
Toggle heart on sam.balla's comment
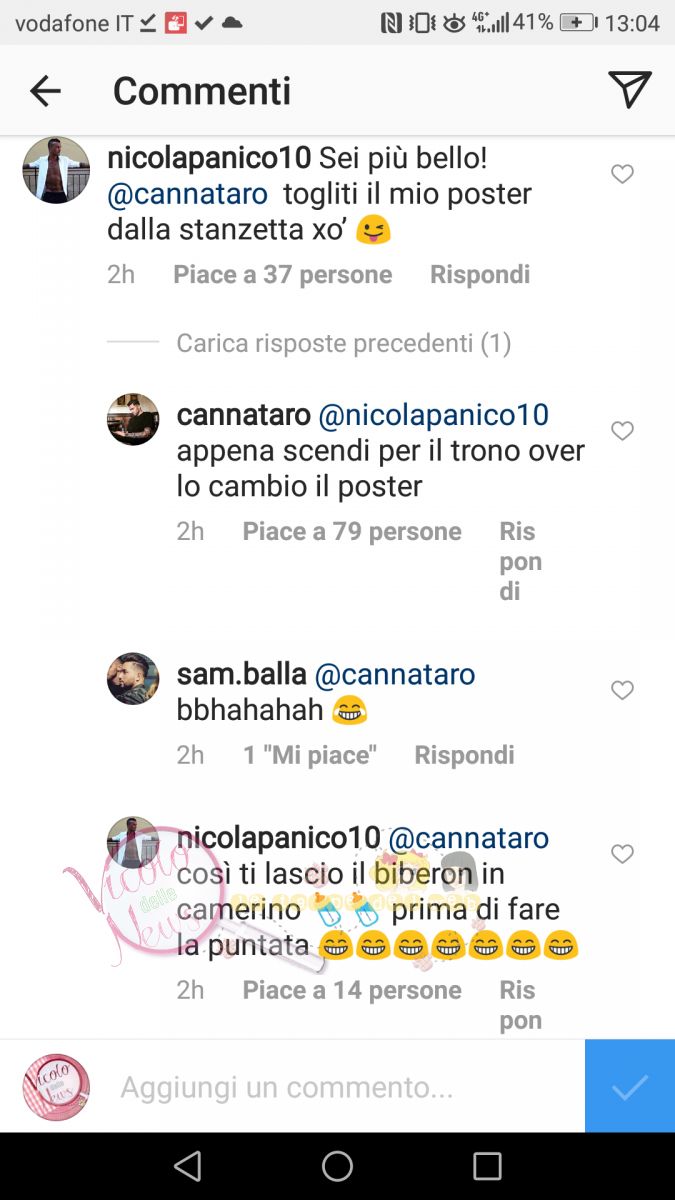click(x=622, y=690)
